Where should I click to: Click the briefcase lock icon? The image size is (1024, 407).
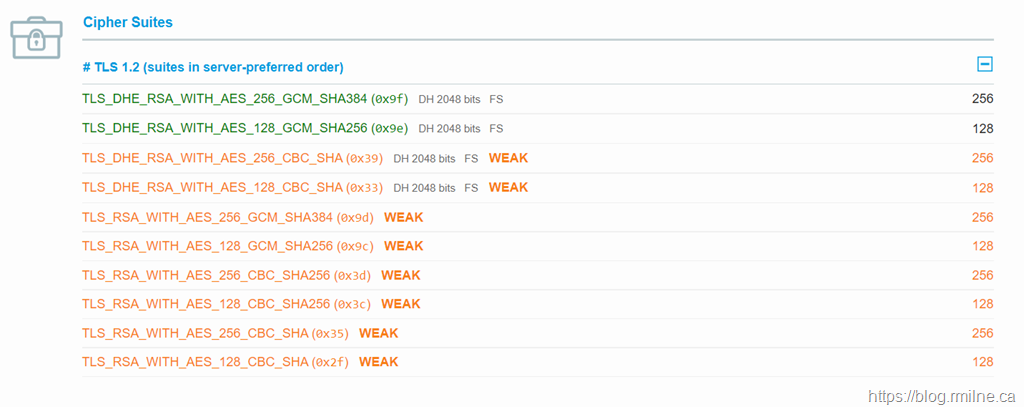coord(37,36)
